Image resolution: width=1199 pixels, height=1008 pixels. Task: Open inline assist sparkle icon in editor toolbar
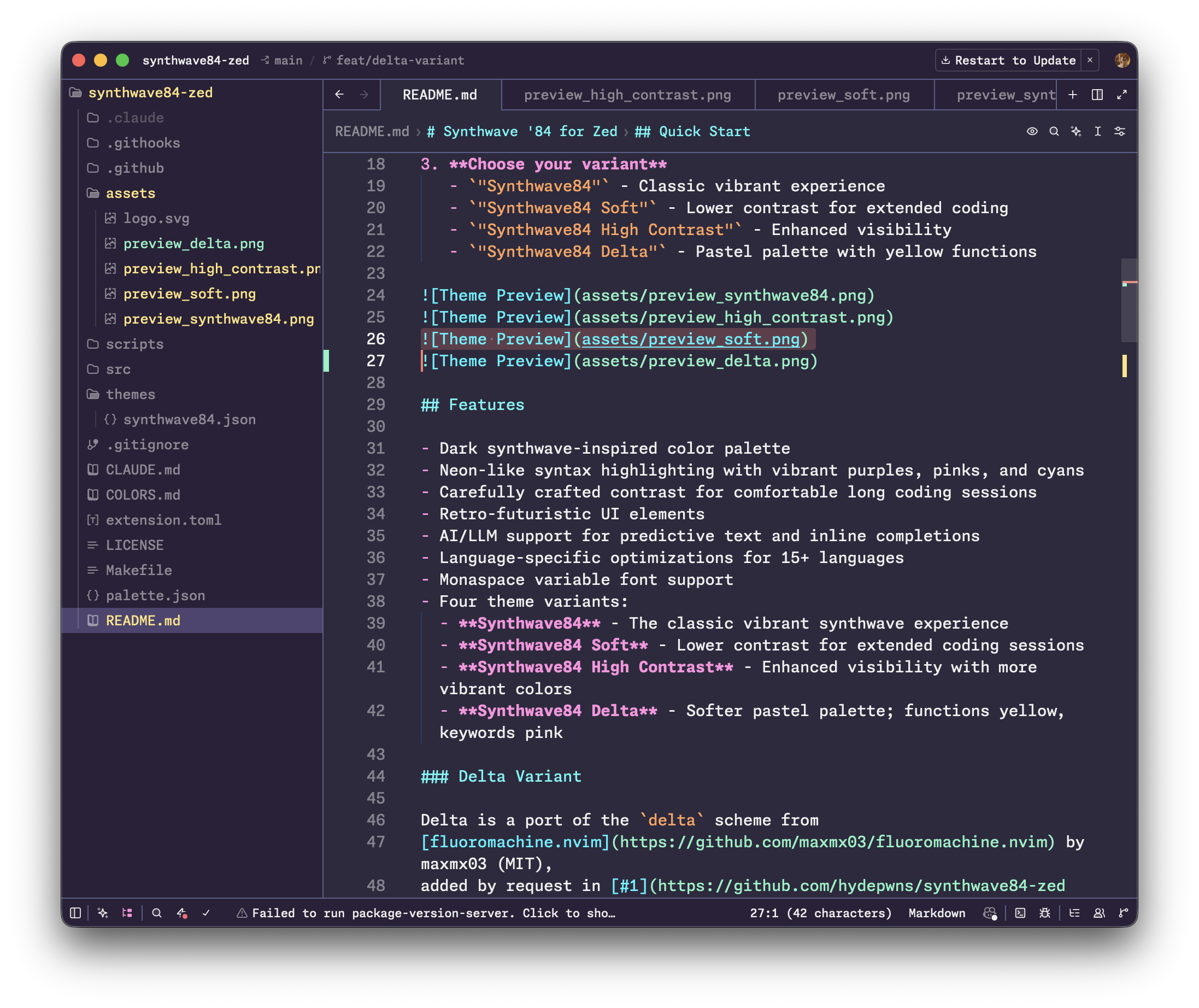click(x=1075, y=131)
